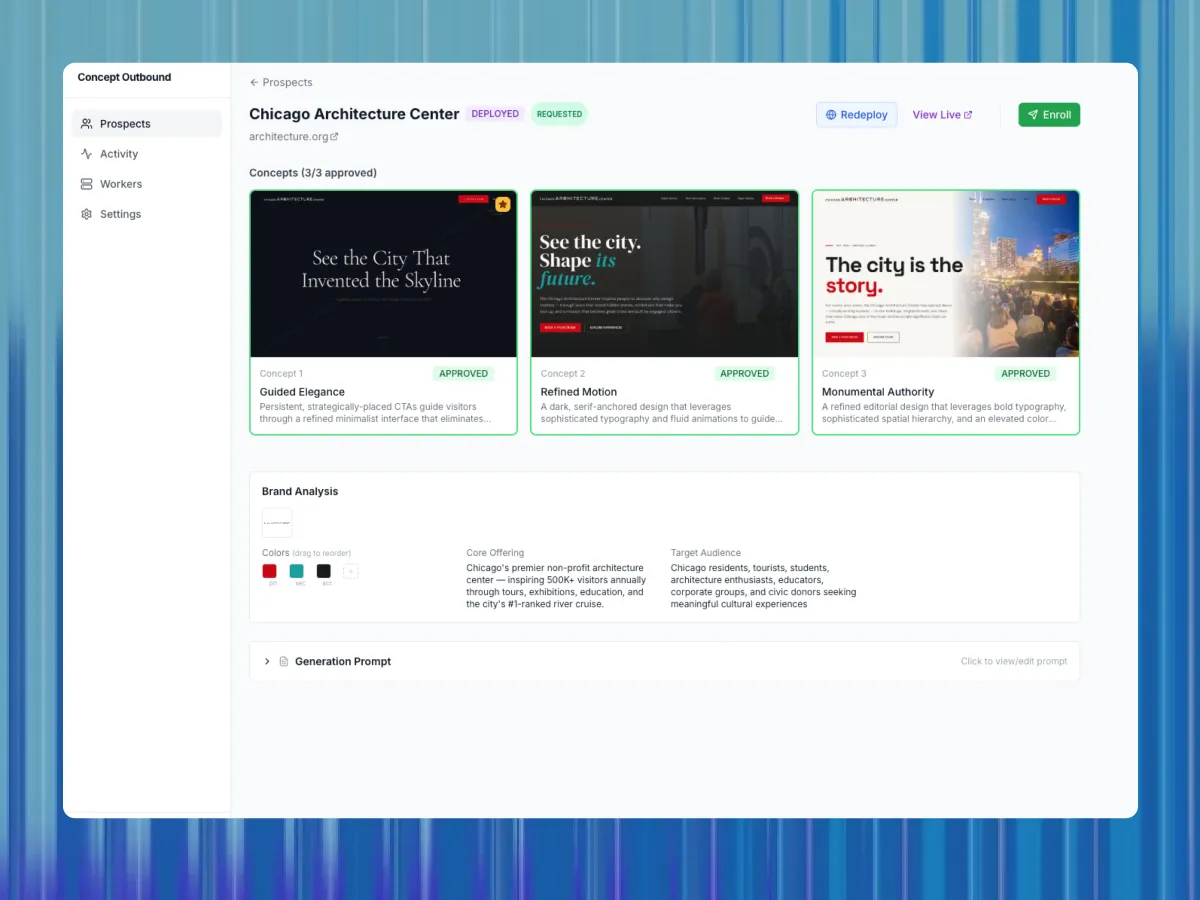Click the "Concepts (3/3 approved)" heading
Viewport: 1200px width, 900px height.
point(313,173)
